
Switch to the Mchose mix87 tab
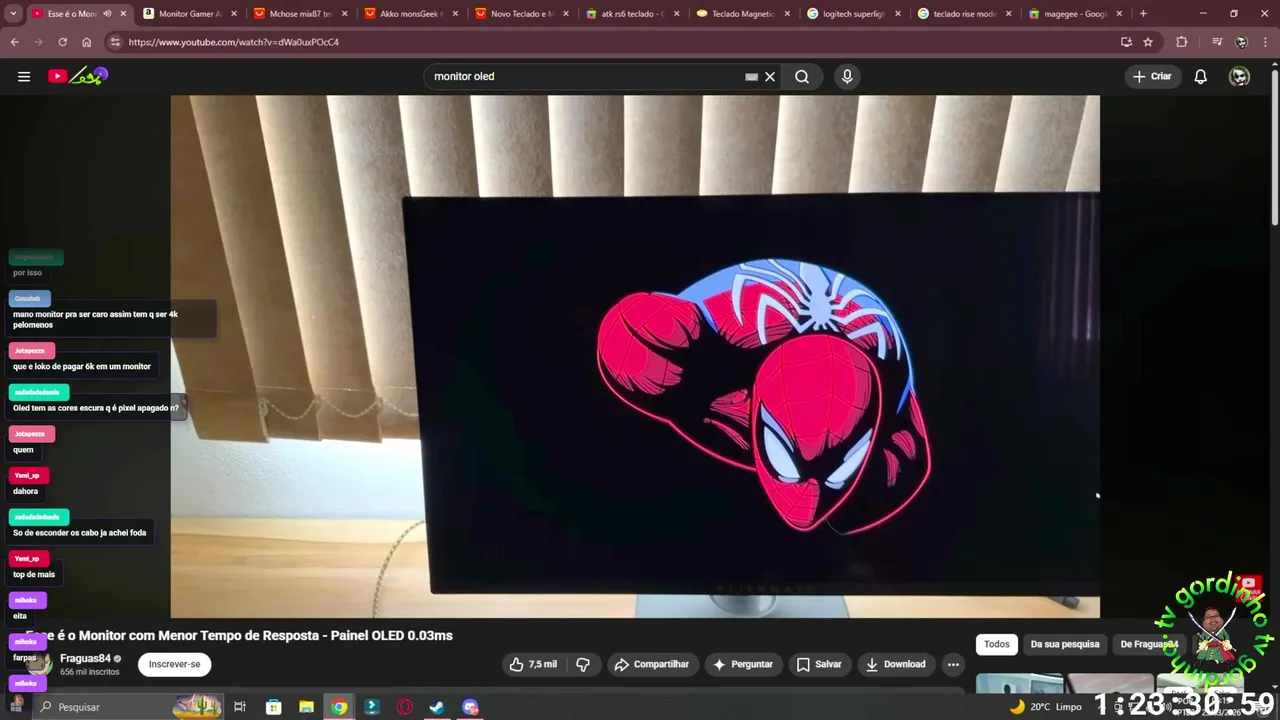(x=300, y=14)
